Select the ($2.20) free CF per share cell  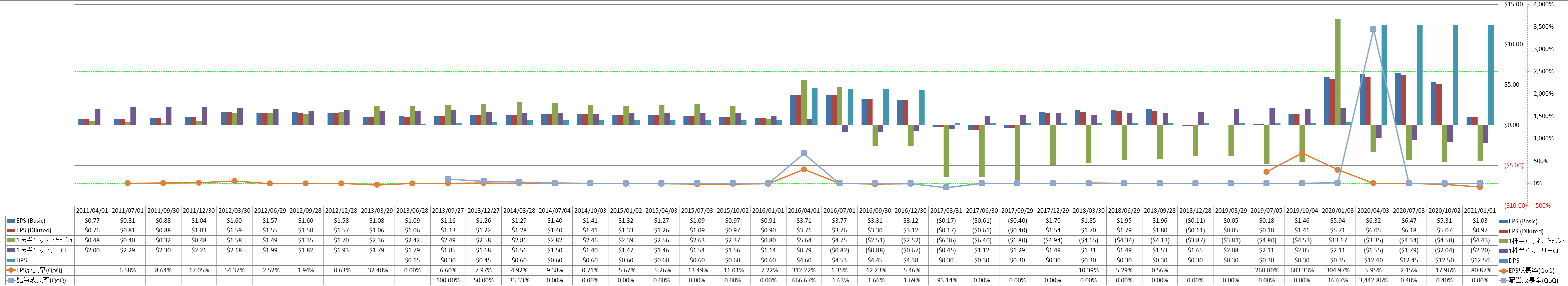(1480, 250)
